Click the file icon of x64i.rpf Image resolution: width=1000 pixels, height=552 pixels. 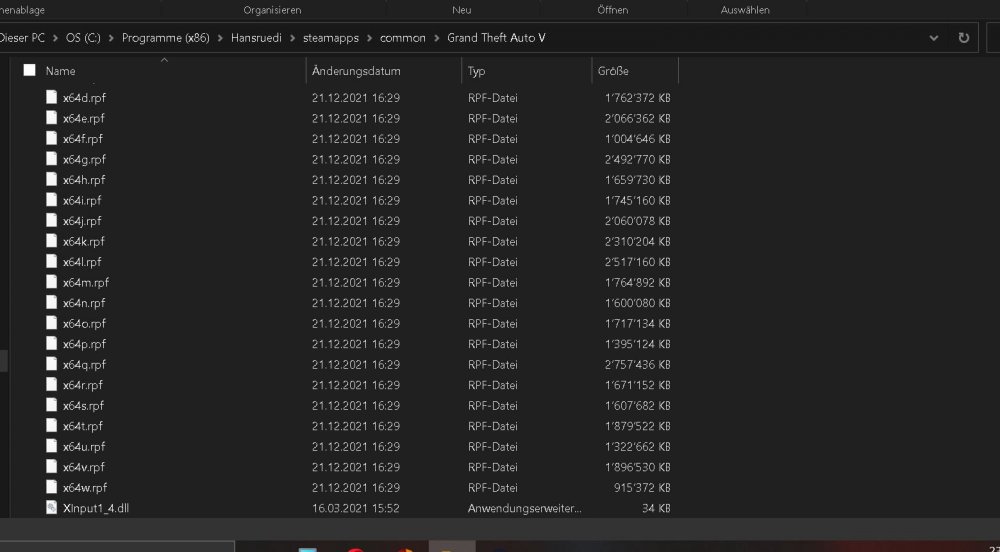point(52,200)
